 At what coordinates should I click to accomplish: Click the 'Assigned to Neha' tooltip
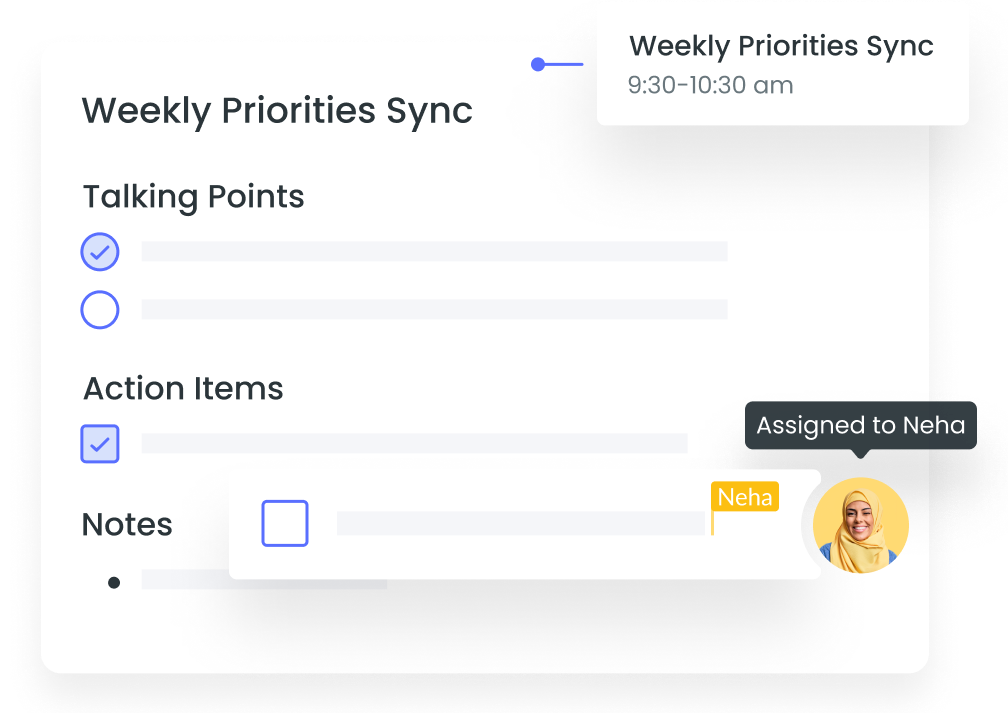860,426
